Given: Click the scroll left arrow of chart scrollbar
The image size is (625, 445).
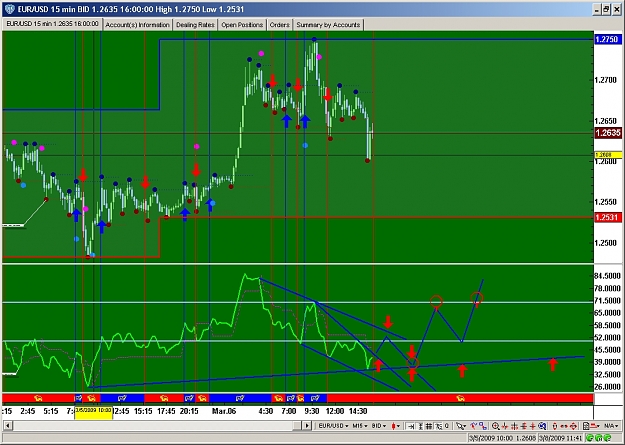Looking at the screenshot, I should click(7, 426).
